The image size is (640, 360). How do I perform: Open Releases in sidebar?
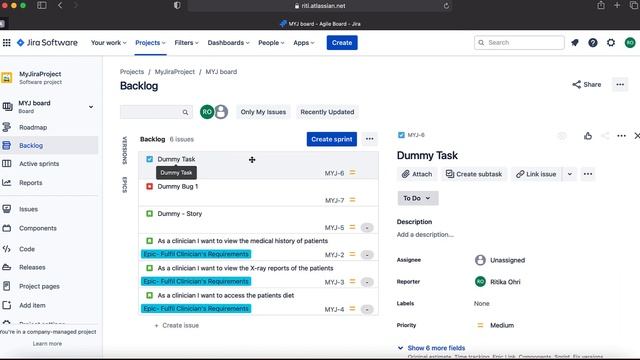coord(32,267)
